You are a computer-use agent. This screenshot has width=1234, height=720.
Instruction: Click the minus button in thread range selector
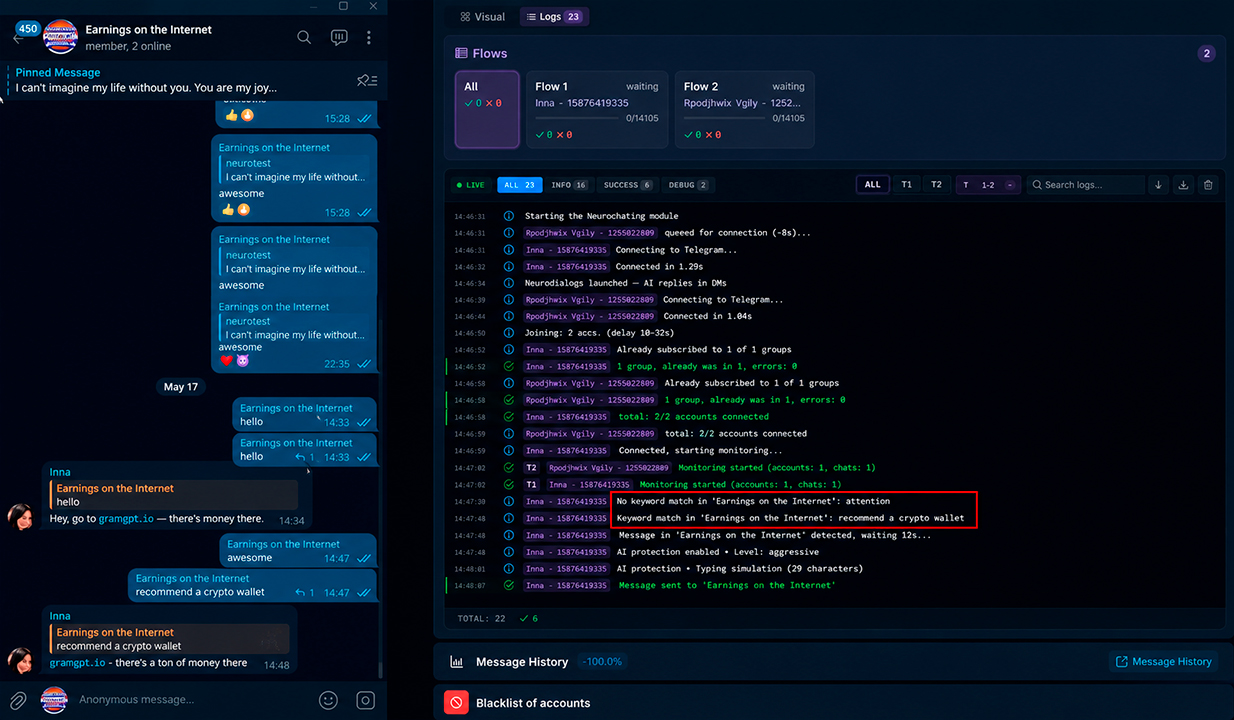coord(1010,185)
